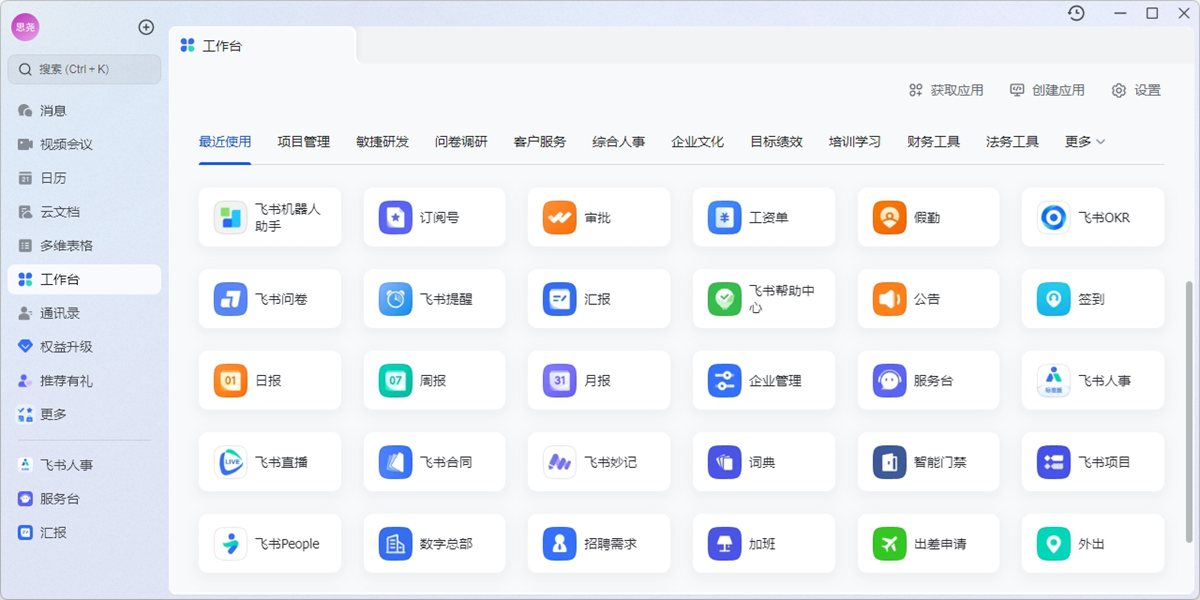This screenshot has width=1200, height=600.
Task: Click the plus icon beside avatar
Action: pos(146,27)
